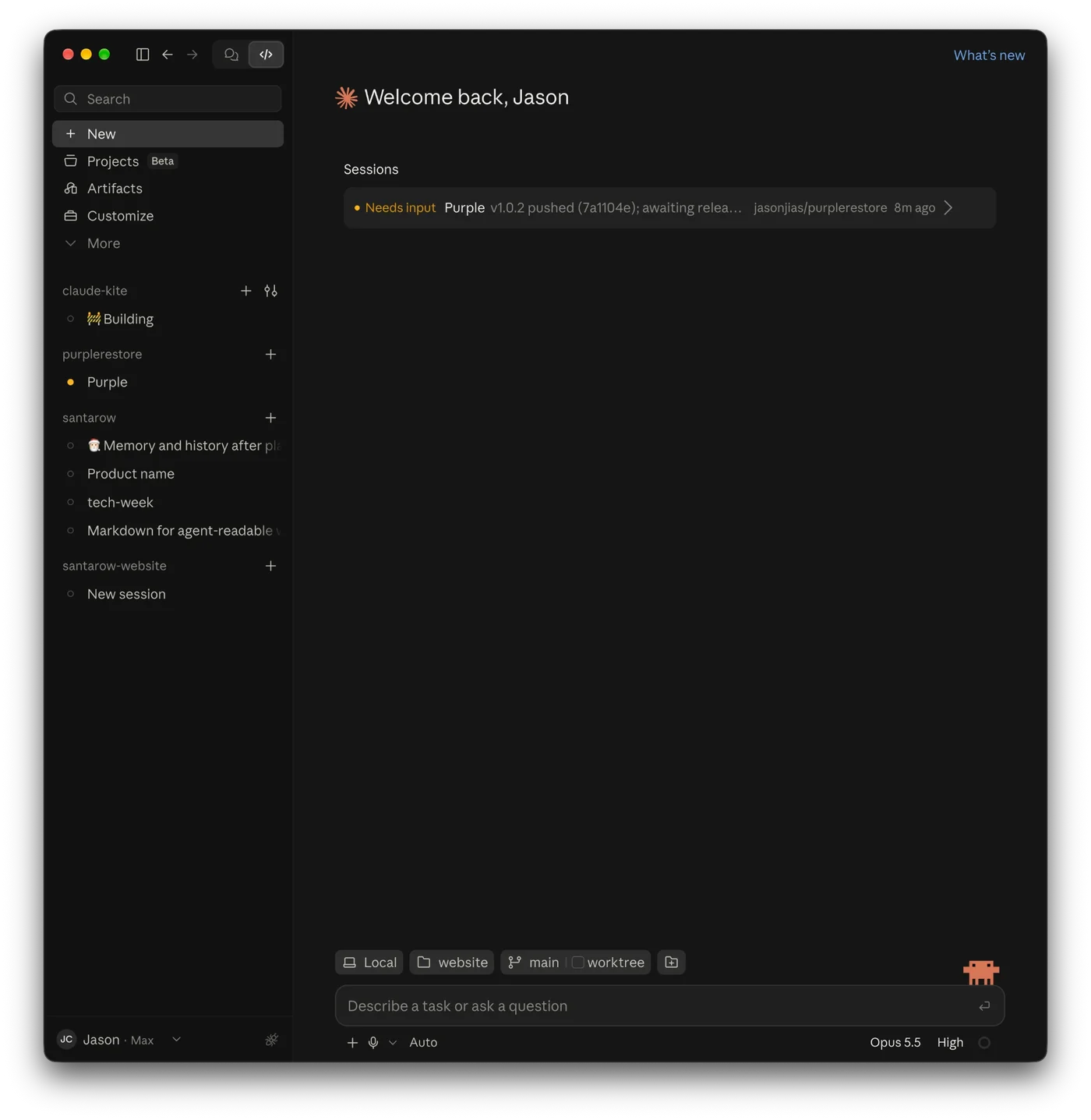This screenshot has height=1120, width=1091.
Task: Add a session to santarow
Action: pos(270,418)
